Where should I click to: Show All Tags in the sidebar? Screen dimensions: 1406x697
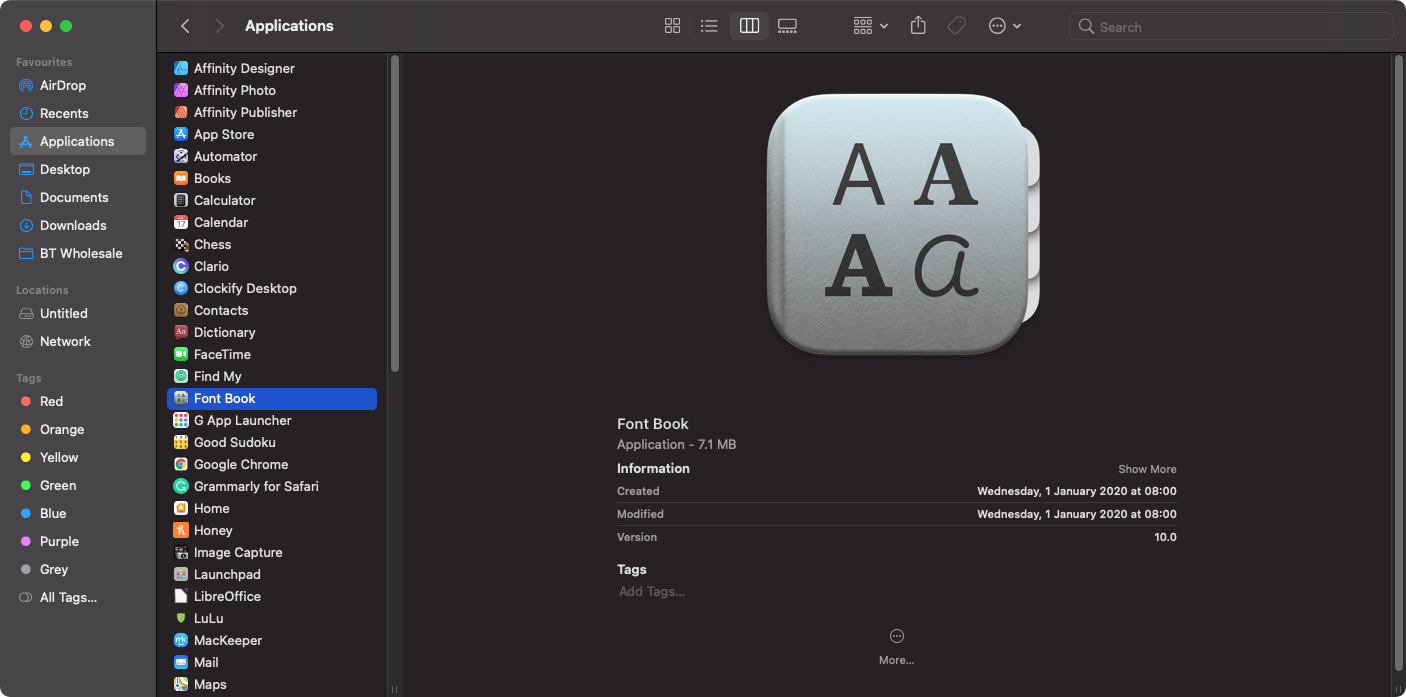pos(78,597)
